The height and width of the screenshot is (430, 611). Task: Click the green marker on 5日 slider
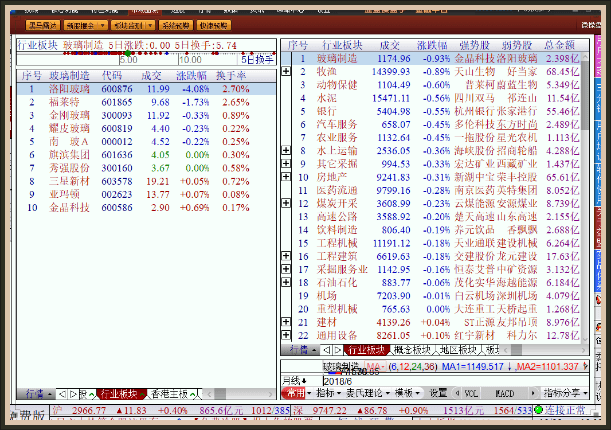[x=128, y=53]
